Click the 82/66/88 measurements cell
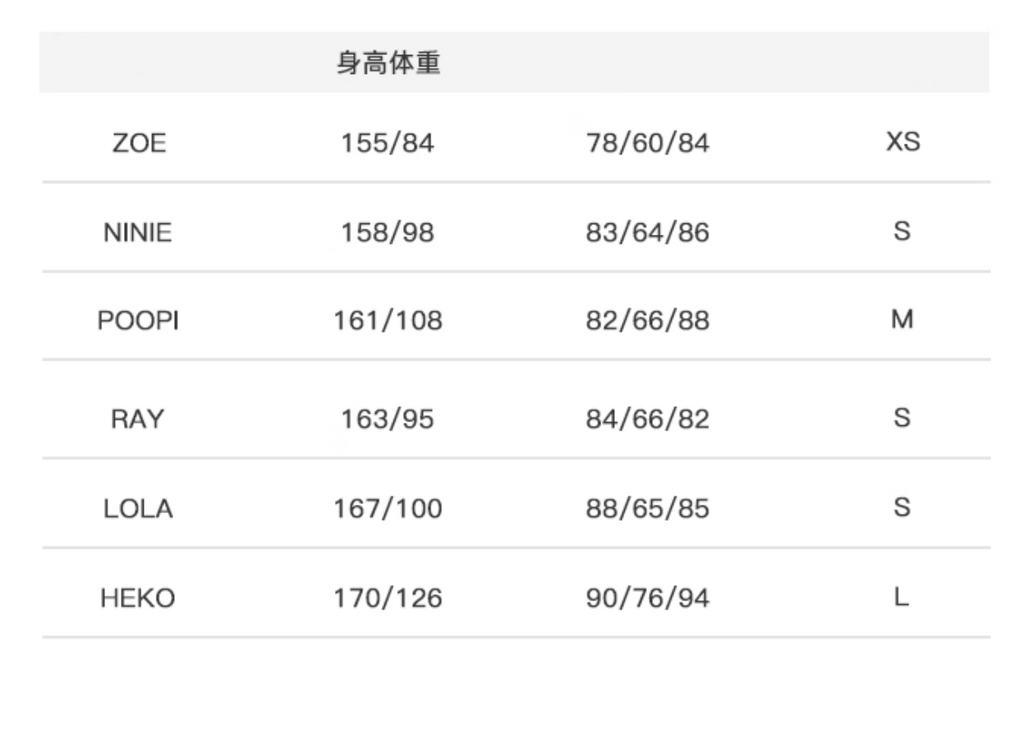The width and height of the screenshot is (1024, 738). tap(647, 322)
